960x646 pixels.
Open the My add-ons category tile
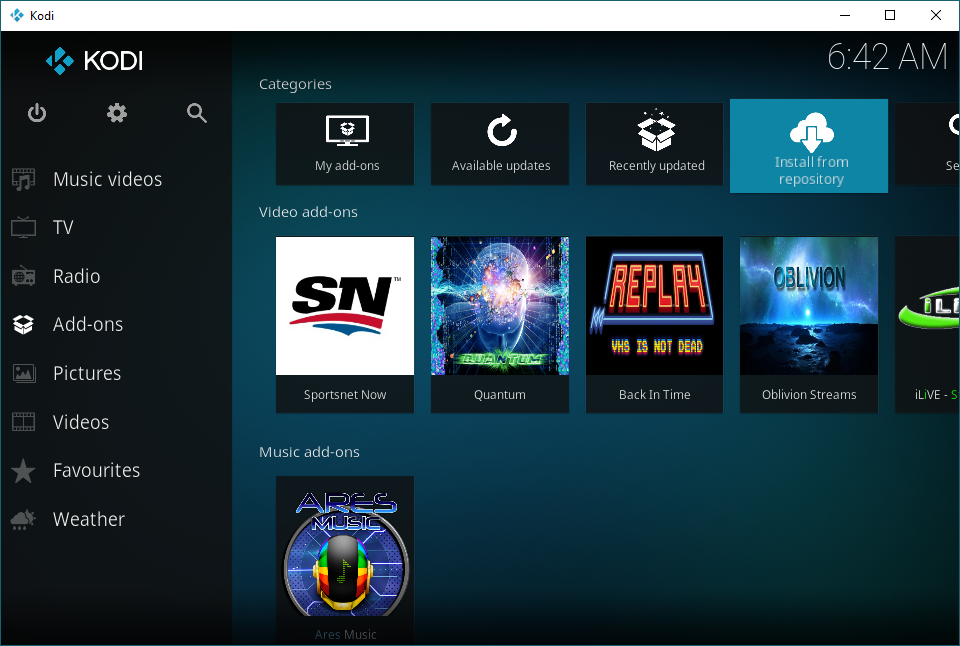click(x=345, y=144)
